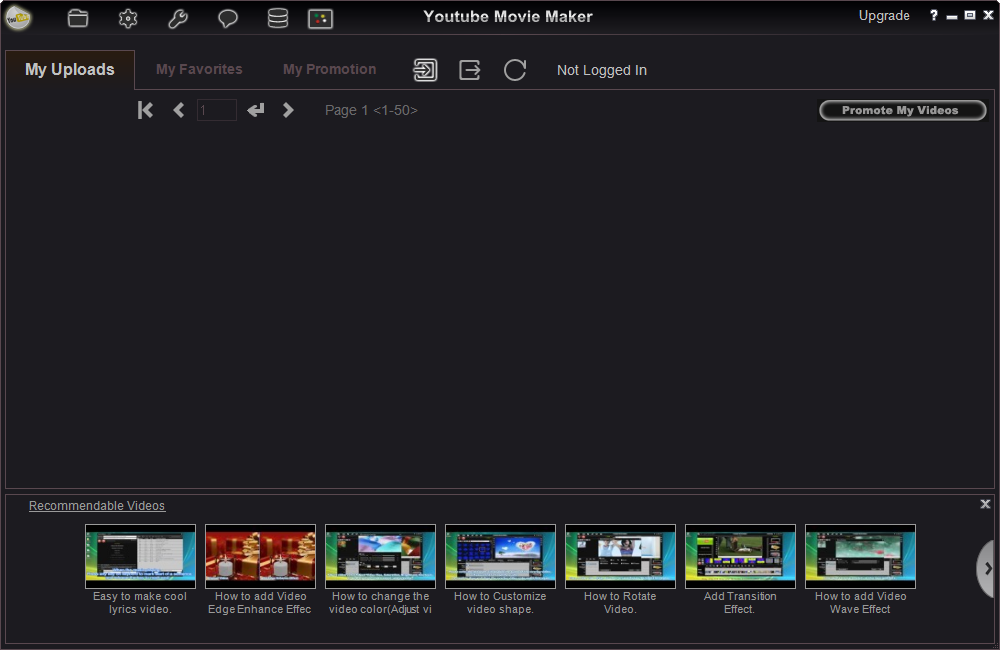Click the YouTube Movie Maker logo icon
The image size is (1000, 650).
coord(18,17)
